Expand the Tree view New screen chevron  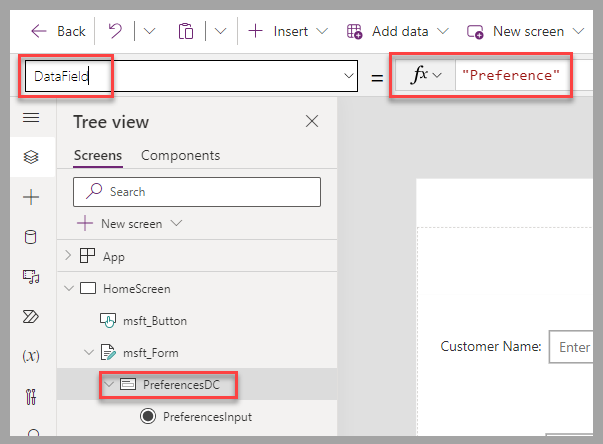(x=176, y=223)
